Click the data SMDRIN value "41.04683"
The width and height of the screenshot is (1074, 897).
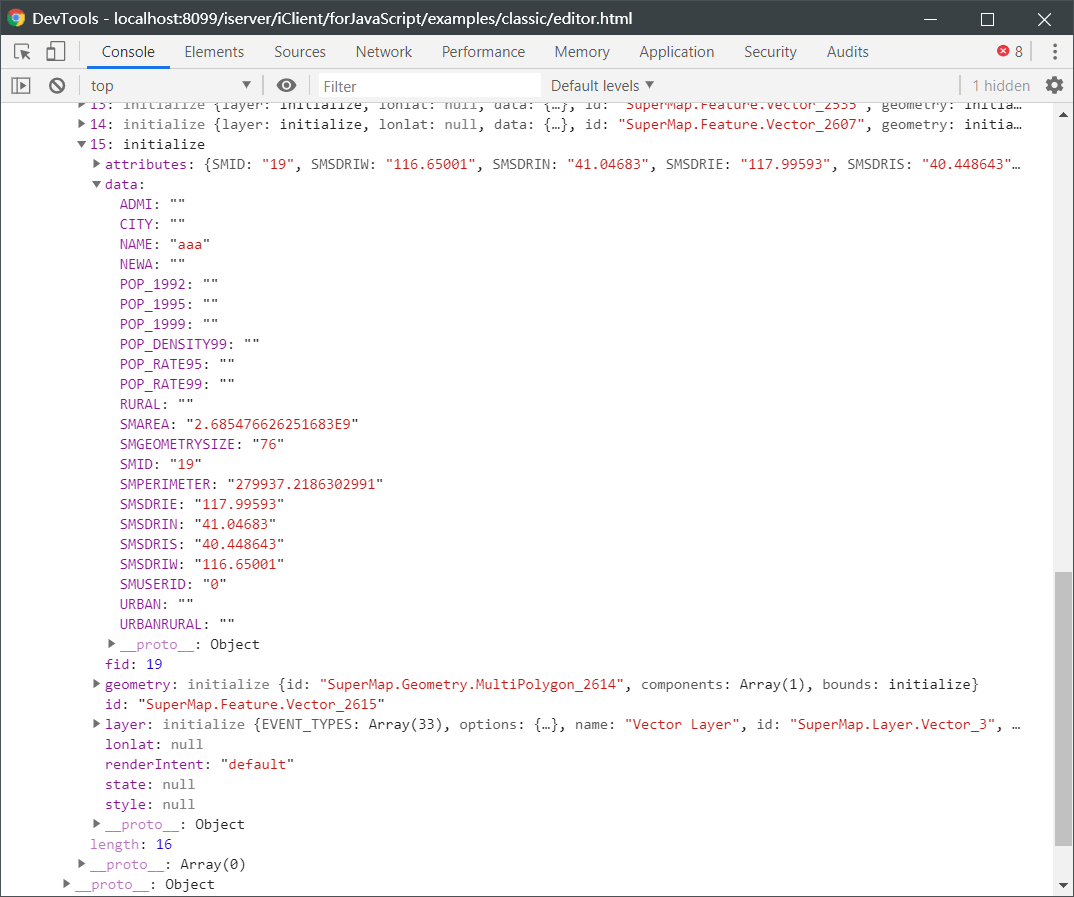click(235, 524)
